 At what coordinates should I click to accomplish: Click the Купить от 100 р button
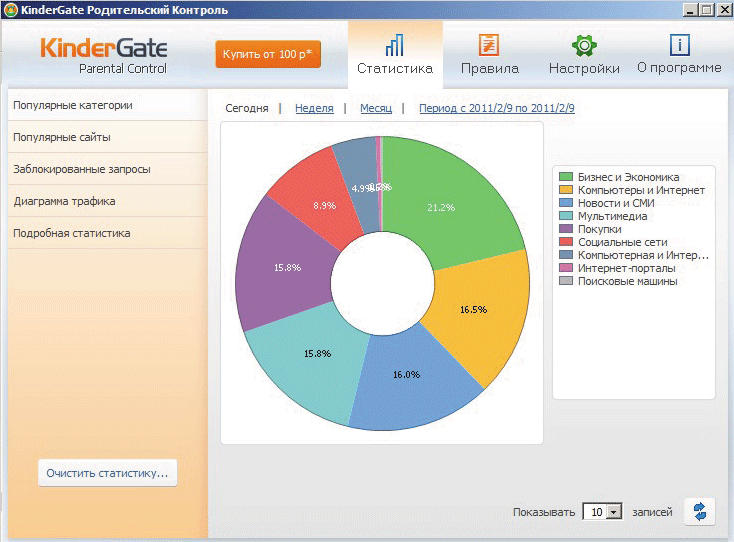pyautogui.click(x=268, y=54)
